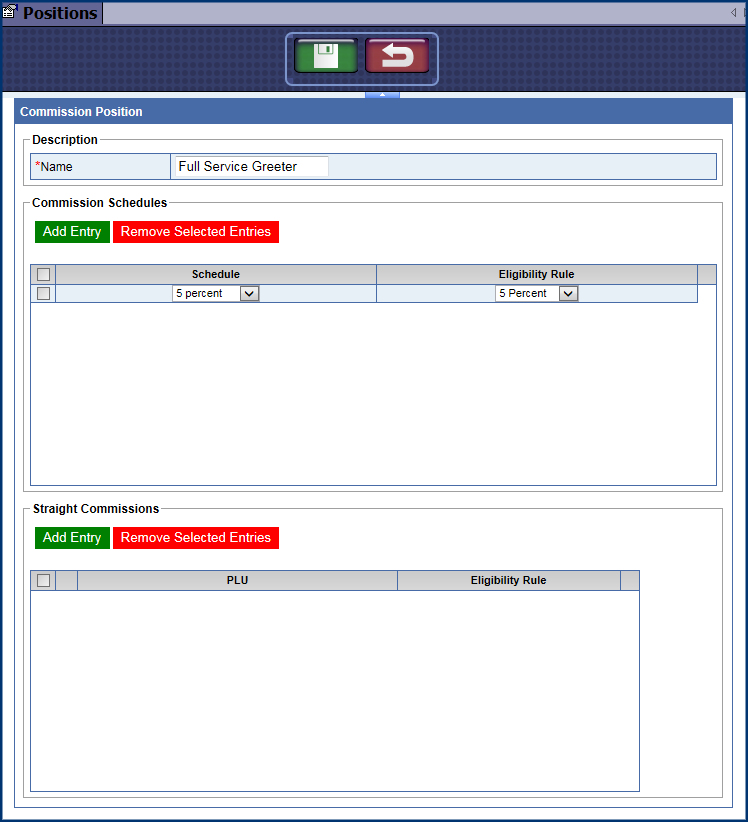Click the Positions tab document icon
The image size is (748, 822).
click(10, 13)
